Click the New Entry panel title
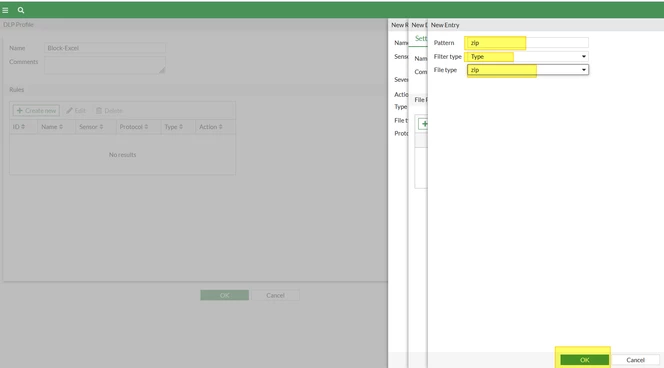The width and height of the screenshot is (664, 368). click(x=445, y=25)
